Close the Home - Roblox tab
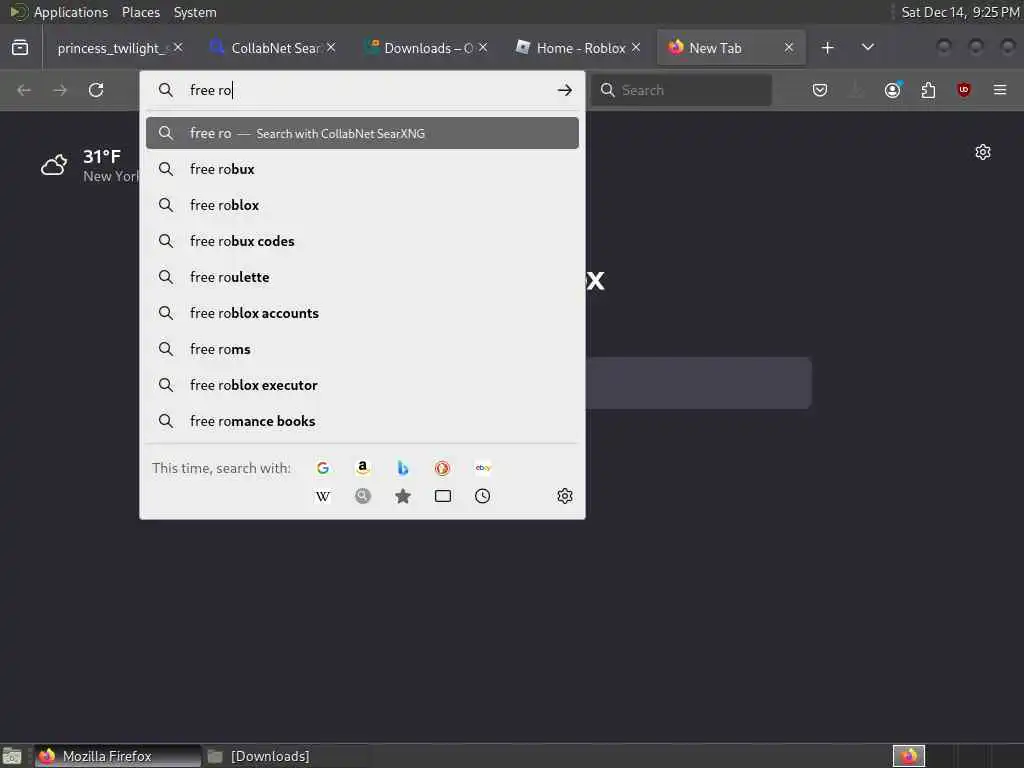Screen dimensions: 1024x768 [x=636, y=48]
